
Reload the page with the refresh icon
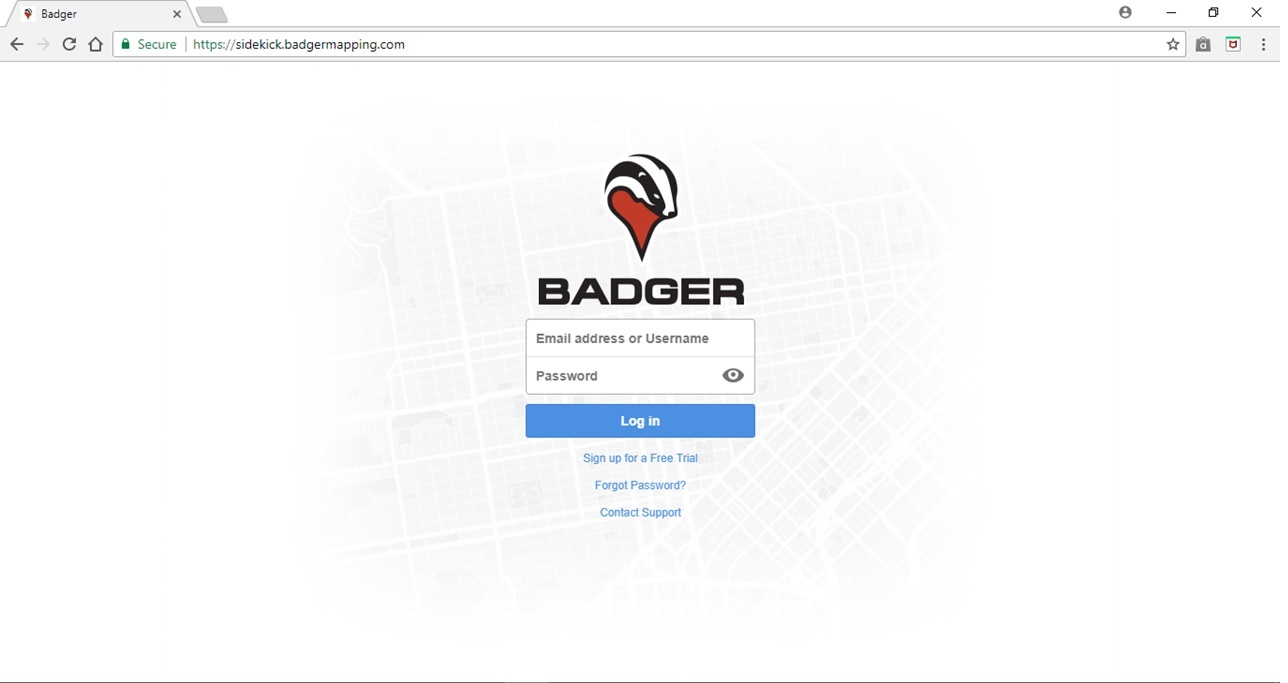[69, 44]
